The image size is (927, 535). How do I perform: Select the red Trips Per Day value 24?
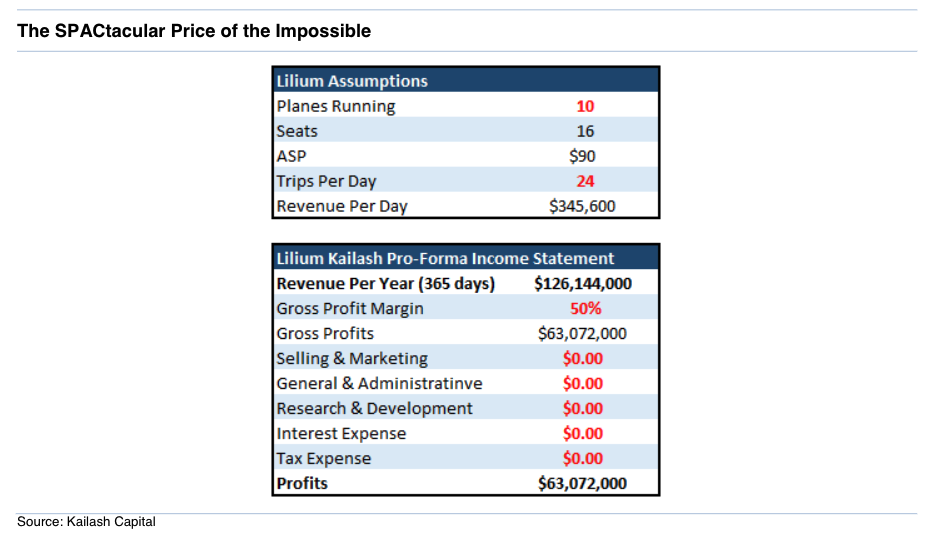(x=585, y=181)
